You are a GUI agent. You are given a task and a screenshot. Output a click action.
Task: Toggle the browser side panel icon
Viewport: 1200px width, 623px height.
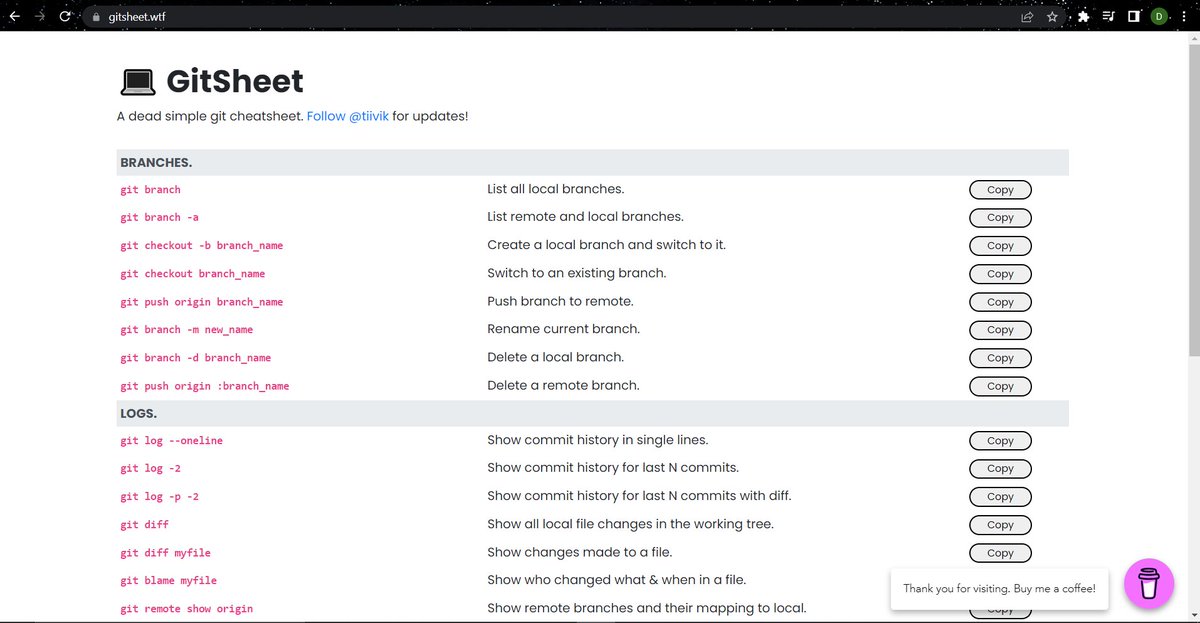tap(1134, 17)
